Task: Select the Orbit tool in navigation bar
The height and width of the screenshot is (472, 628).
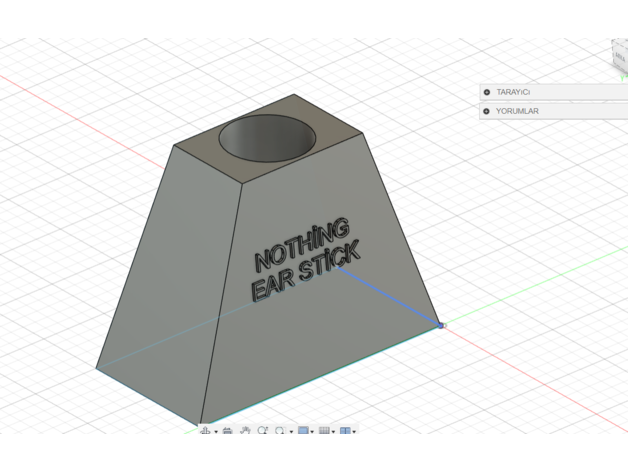Action: pos(206,431)
